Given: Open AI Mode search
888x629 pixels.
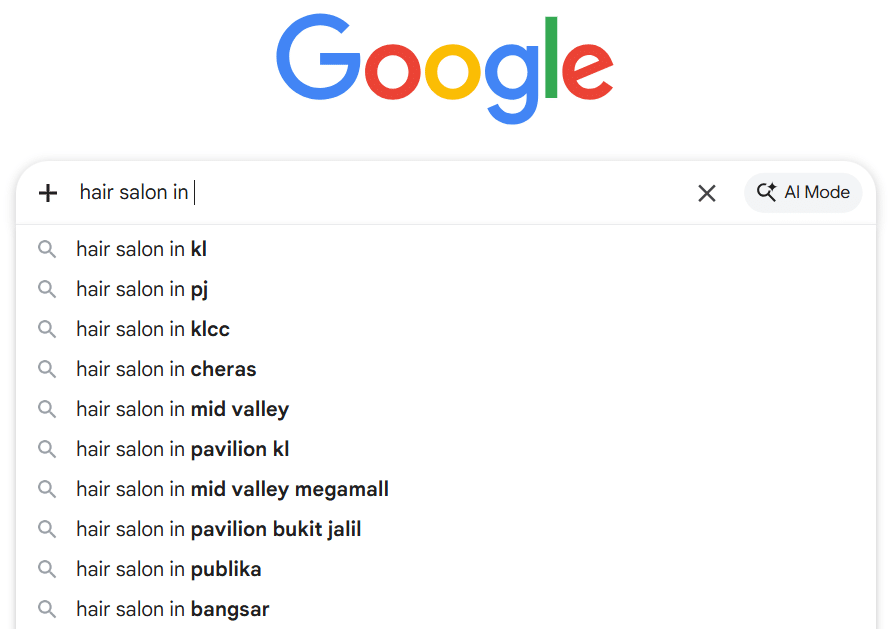Looking at the screenshot, I should click(803, 192).
